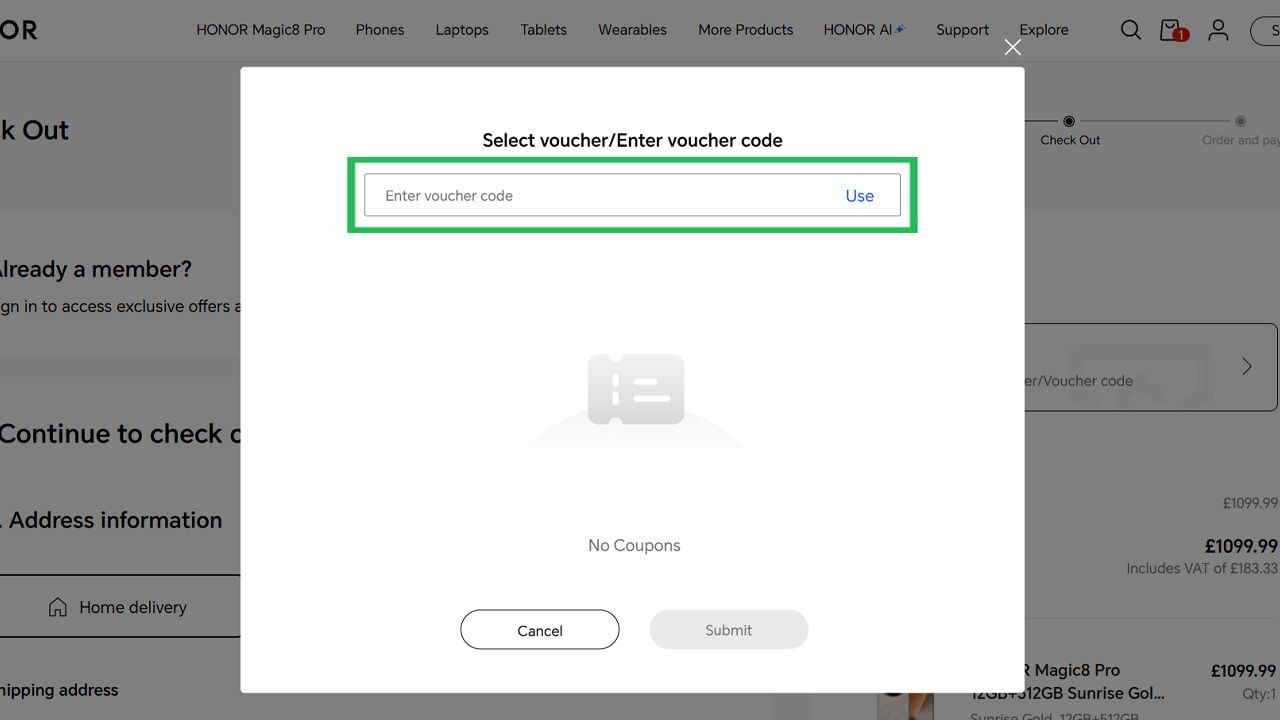This screenshot has height=720, width=1280.
Task: Go to the Phones menu item
Action: point(379,30)
